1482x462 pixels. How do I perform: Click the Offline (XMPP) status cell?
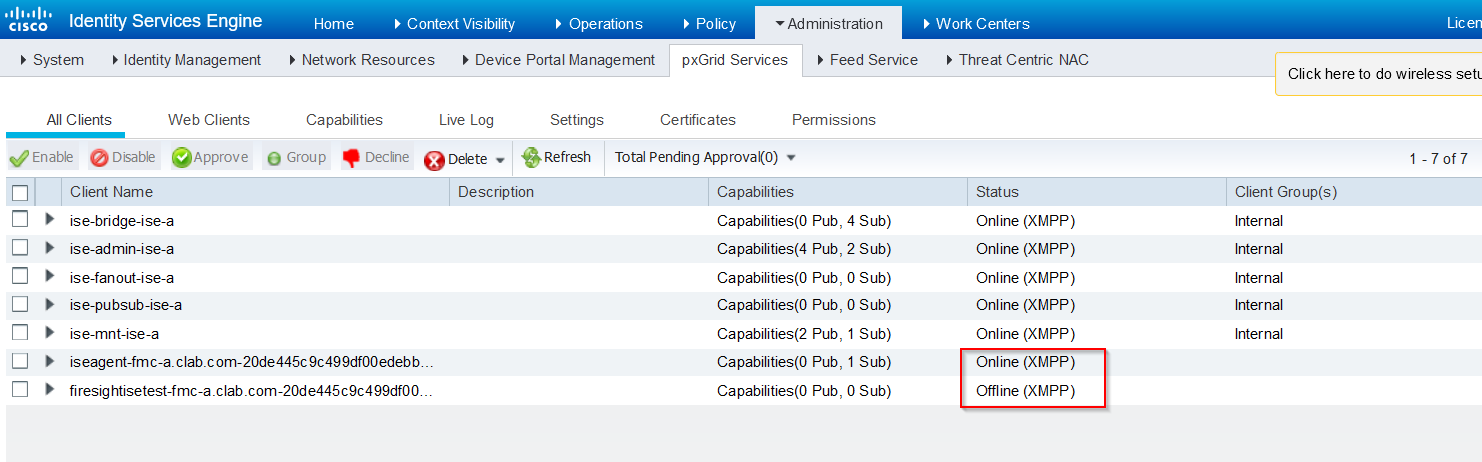coord(1025,391)
